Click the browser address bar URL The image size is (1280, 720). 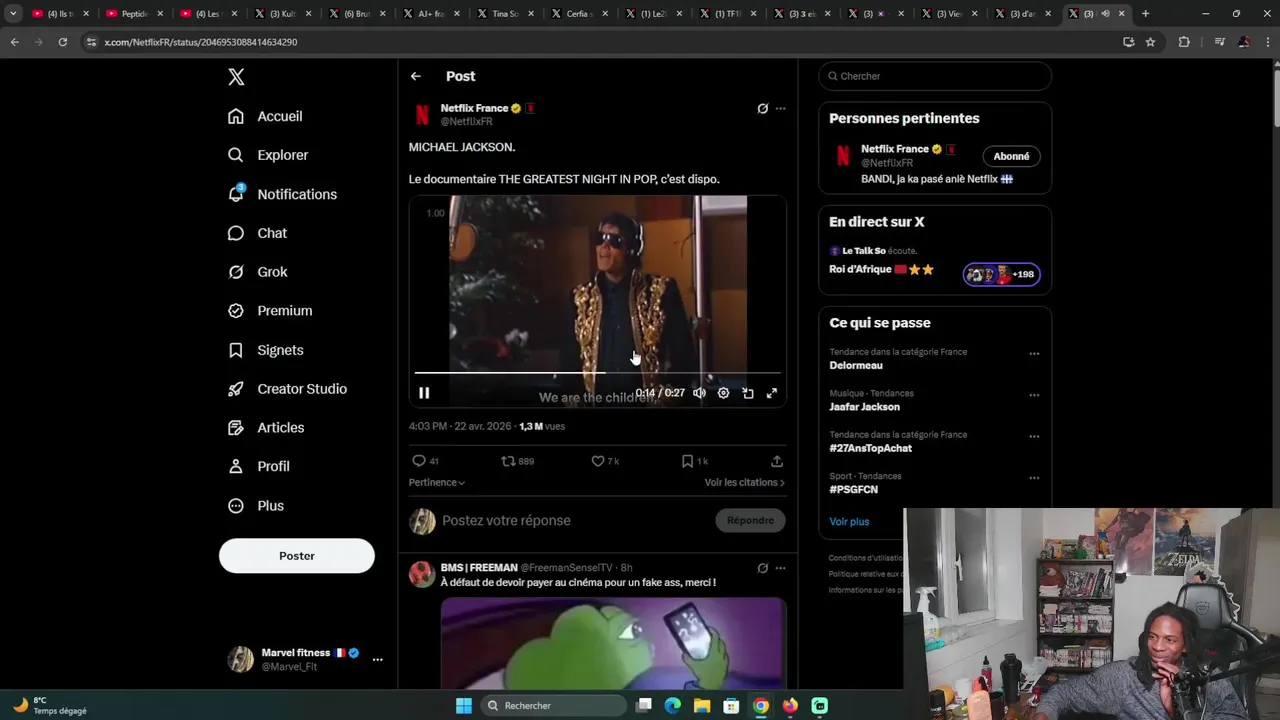[200, 42]
